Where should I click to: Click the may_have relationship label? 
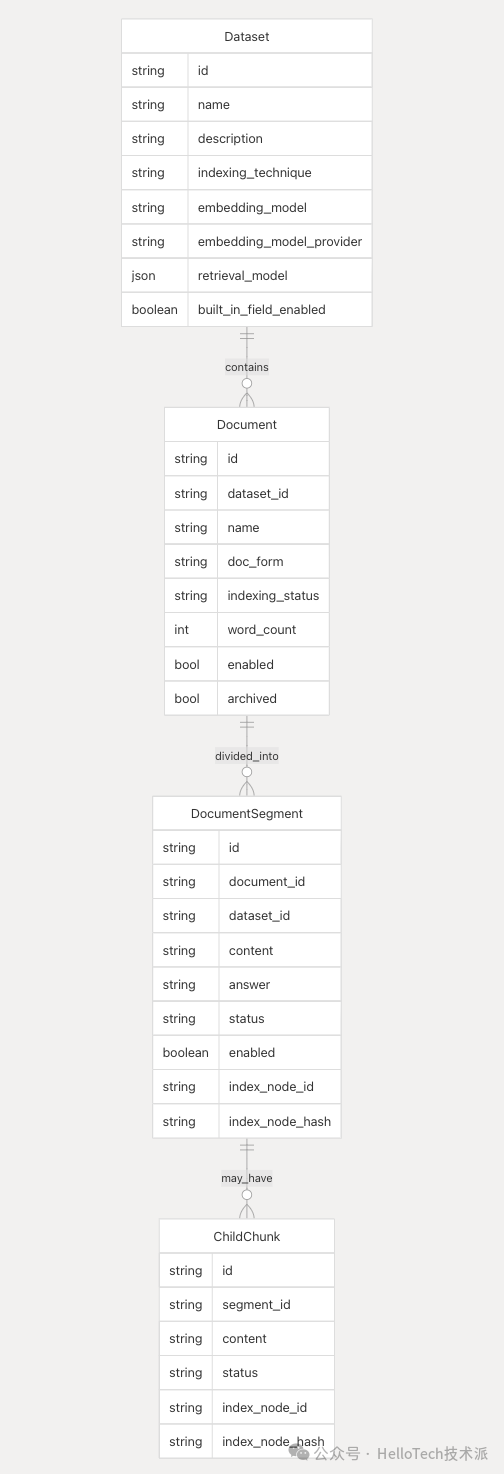pyautogui.click(x=247, y=1178)
